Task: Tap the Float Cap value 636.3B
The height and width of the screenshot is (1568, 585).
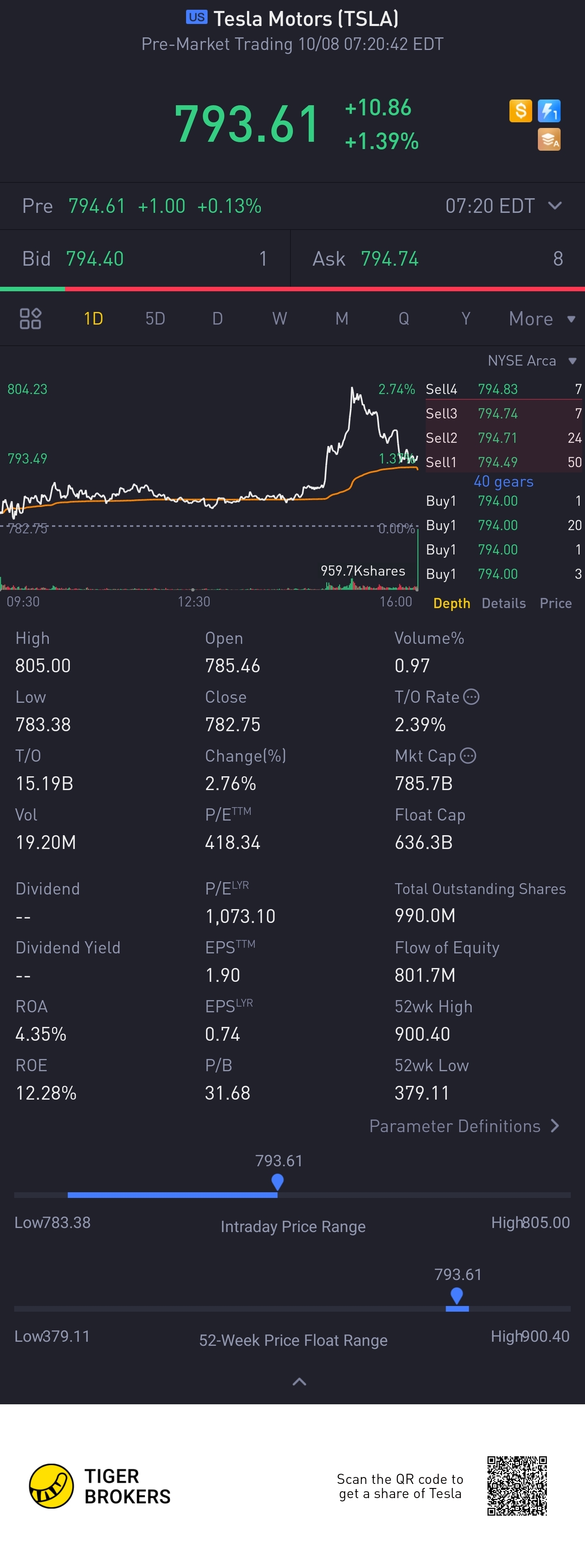Action: [x=424, y=842]
